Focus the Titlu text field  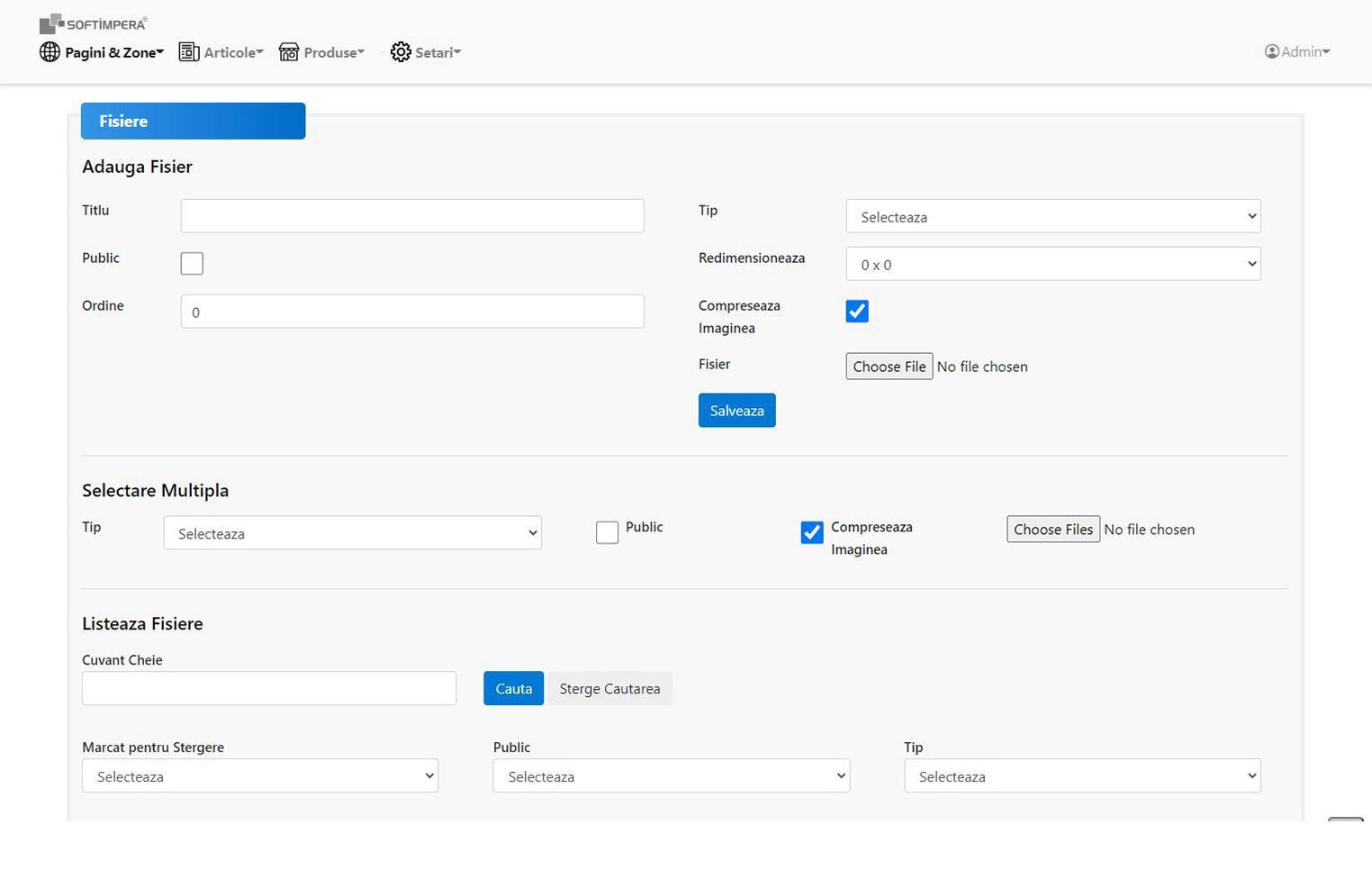tap(412, 216)
